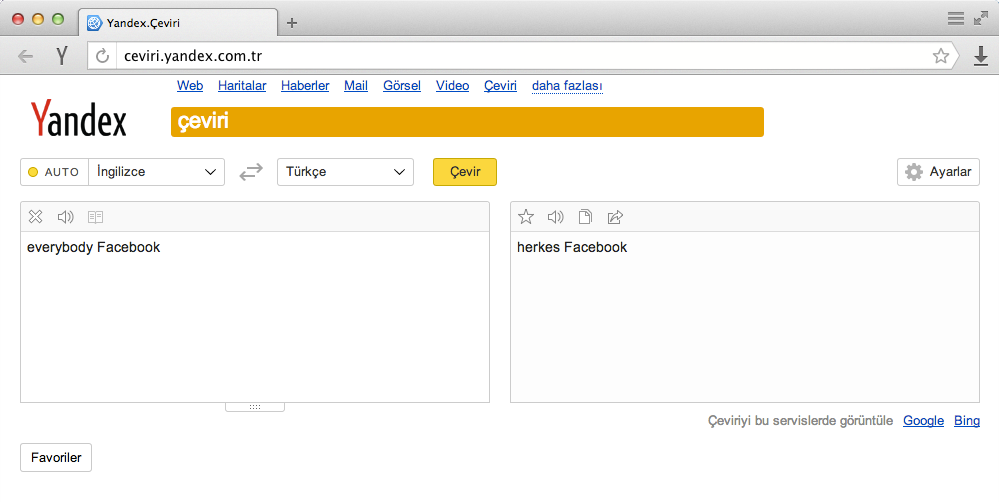Go to Web in Yandex services bar
Viewport: 999px width, 502px height.
coord(190,85)
